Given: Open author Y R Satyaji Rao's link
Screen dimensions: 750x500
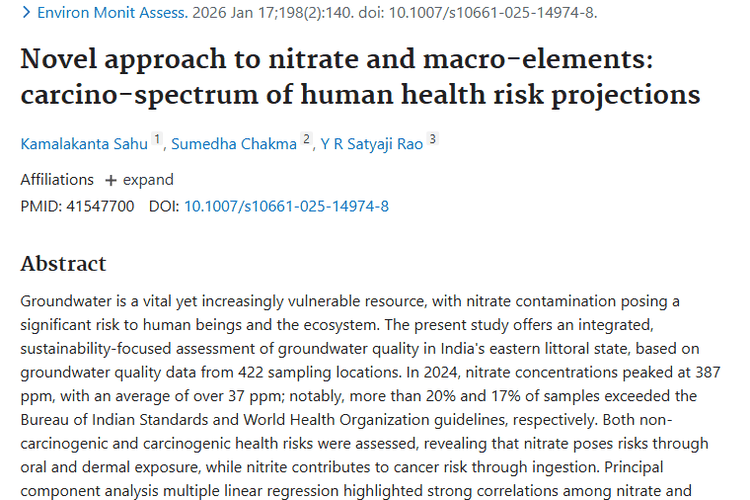Looking at the screenshot, I should (x=371, y=143).
